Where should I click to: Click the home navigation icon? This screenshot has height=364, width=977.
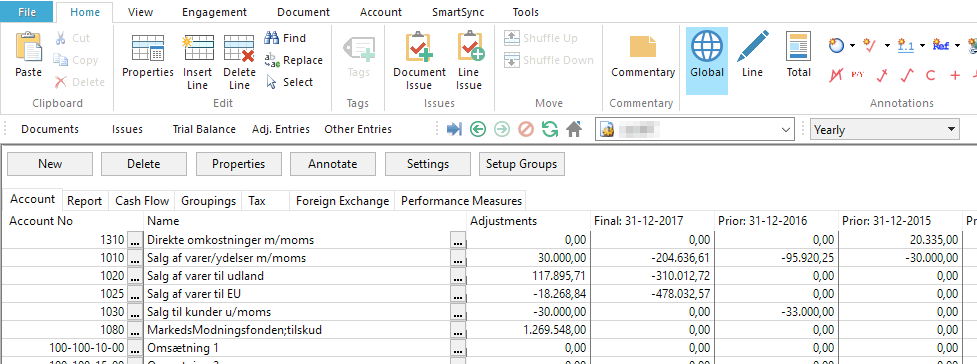click(574, 130)
